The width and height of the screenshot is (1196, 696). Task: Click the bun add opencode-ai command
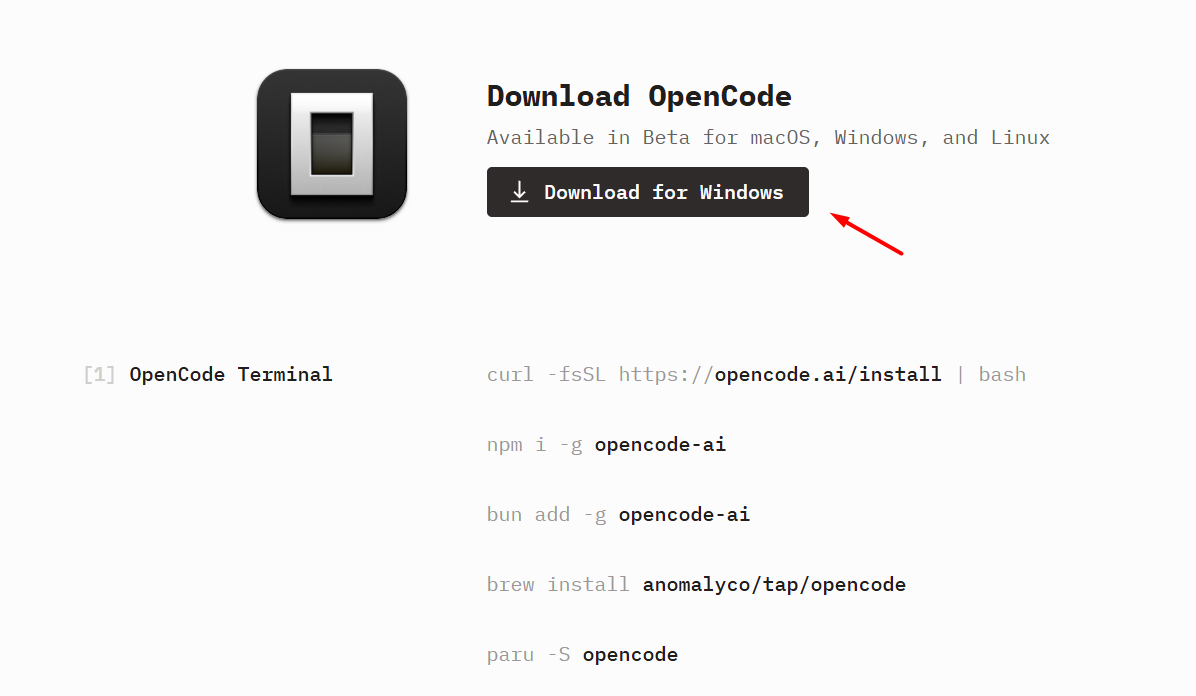tap(617, 514)
